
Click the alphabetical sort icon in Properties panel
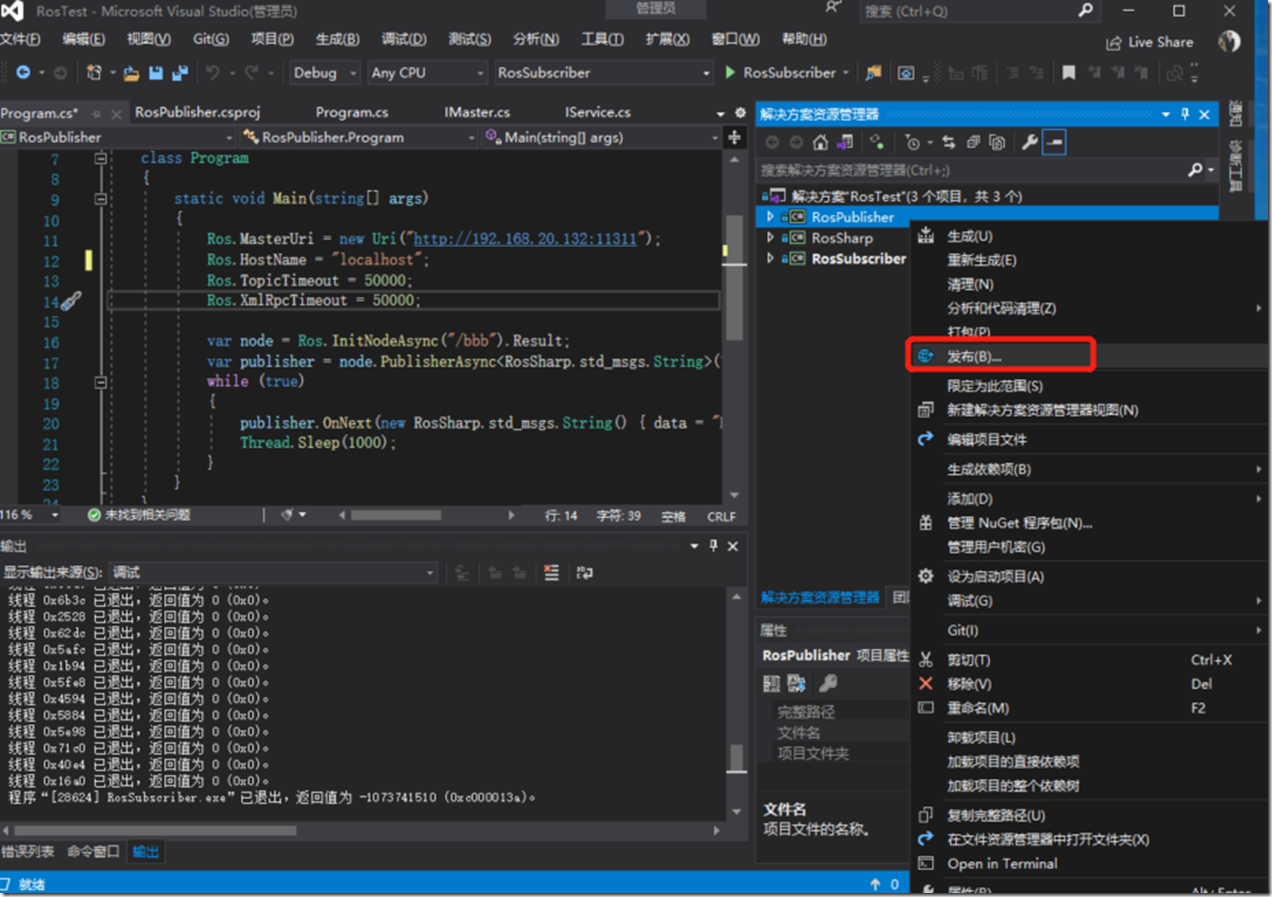[797, 684]
